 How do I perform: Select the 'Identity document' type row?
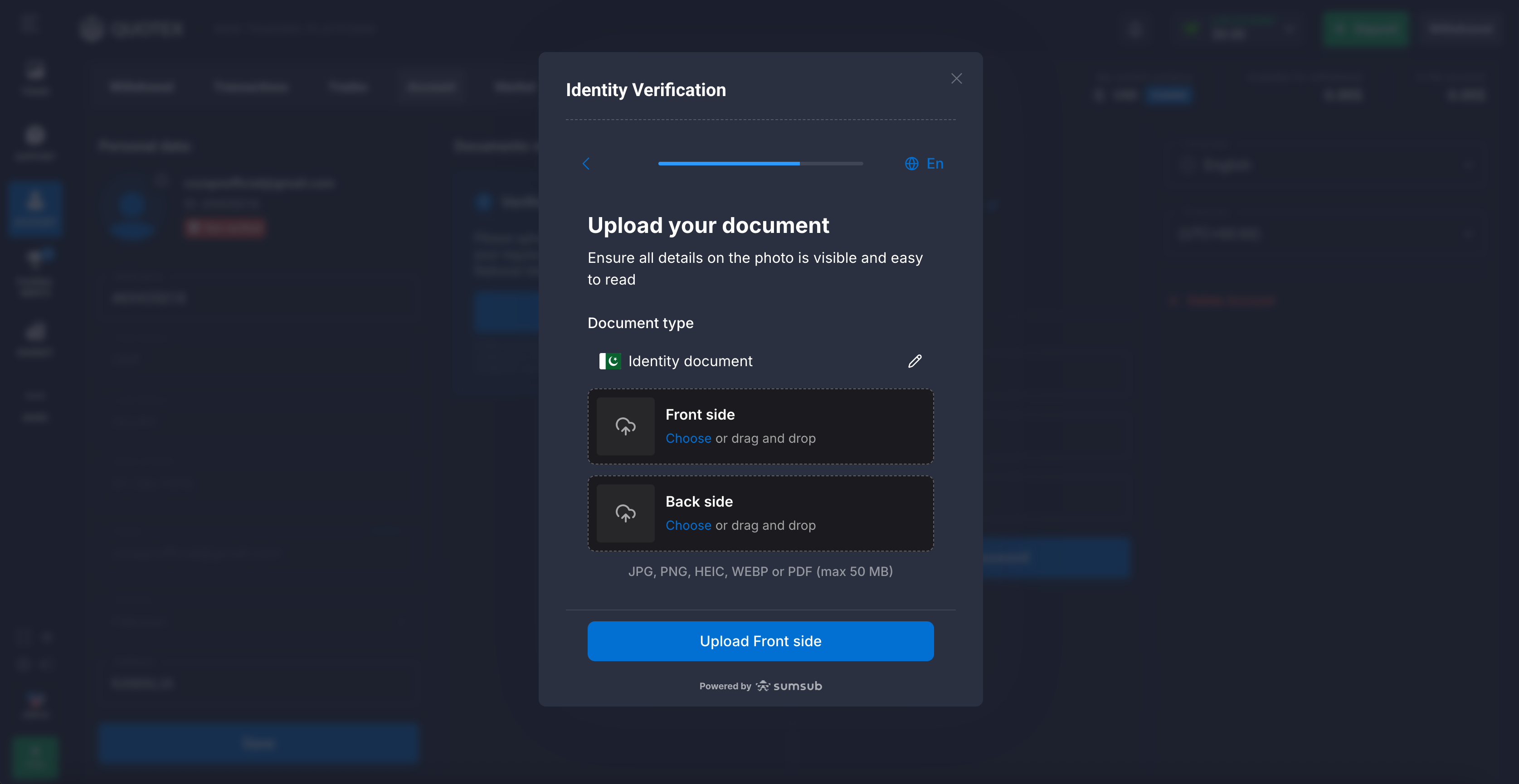[x=690, y=361]
